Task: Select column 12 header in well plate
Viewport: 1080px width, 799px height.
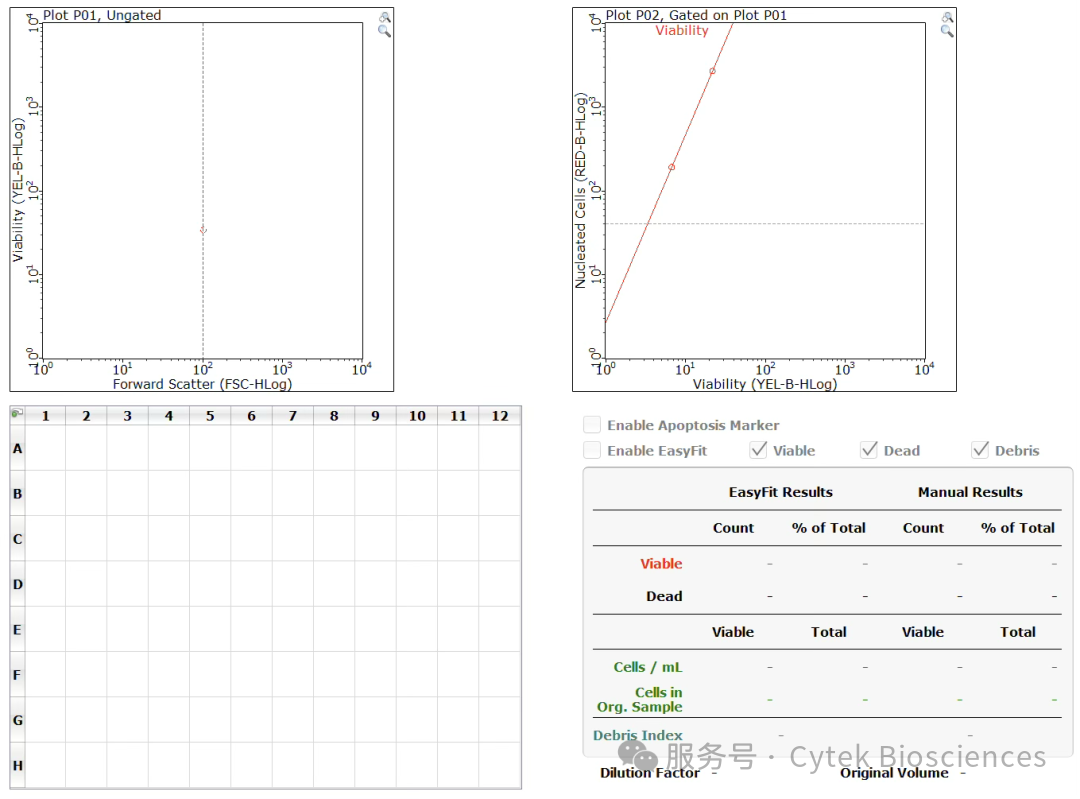Action: 500,415
